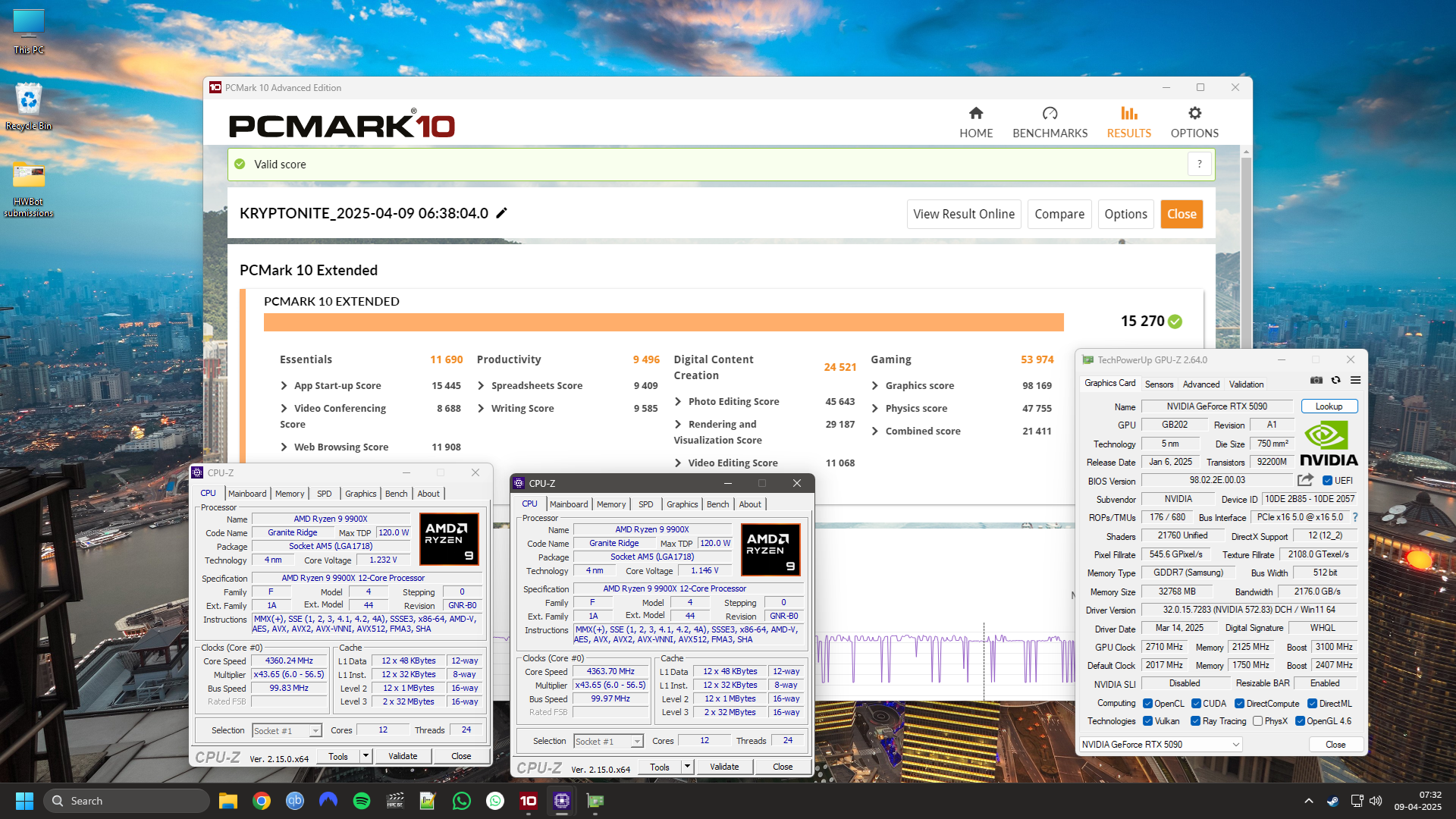Image resolution: width=1456 pixels, height=819 pixels.
Task: Click View Result Online button
Action: pos(964,214)
